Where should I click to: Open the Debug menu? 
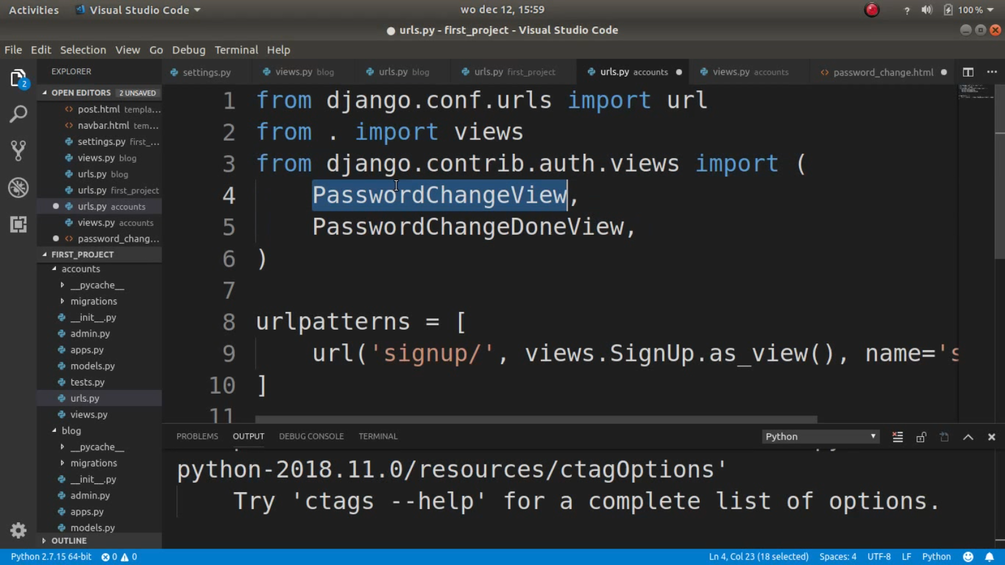(188, 50)
